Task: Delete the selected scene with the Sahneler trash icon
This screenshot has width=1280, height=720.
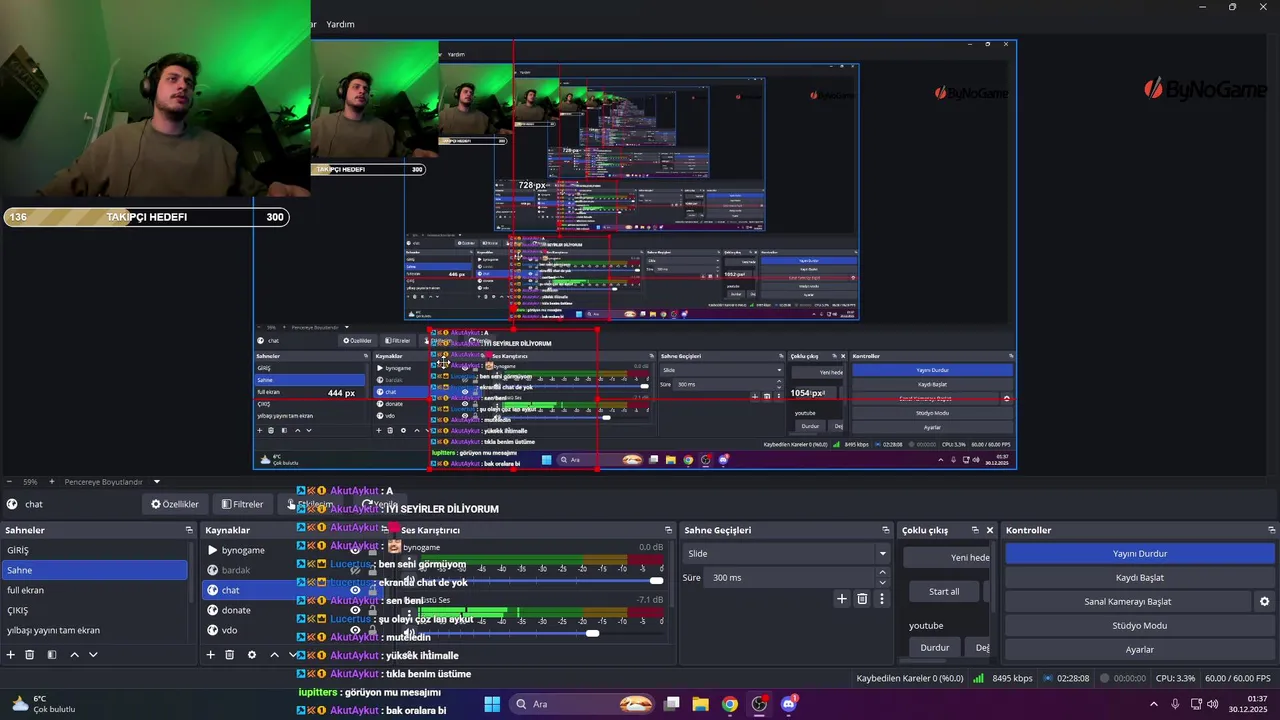Action: click(30, 655)
